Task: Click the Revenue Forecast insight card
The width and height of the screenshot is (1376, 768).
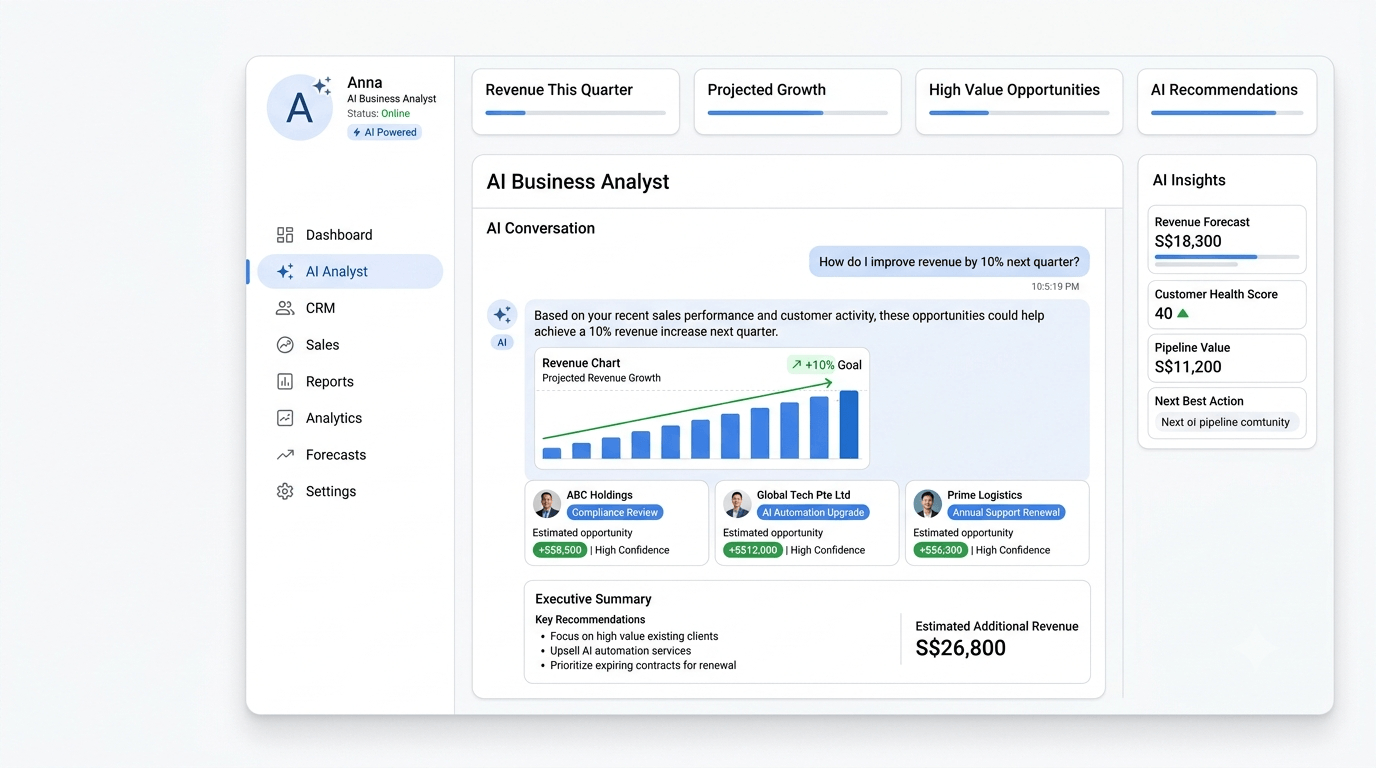Action: [1227, 240]
